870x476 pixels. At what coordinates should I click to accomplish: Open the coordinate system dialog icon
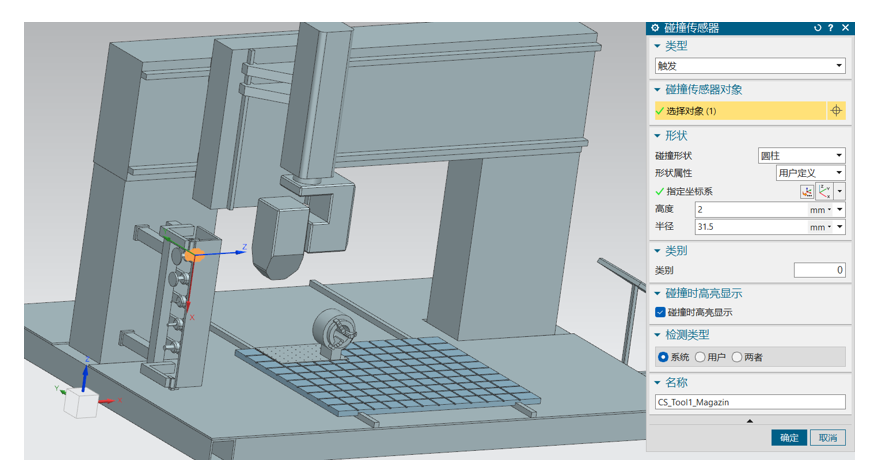click(x=806, y=191)
